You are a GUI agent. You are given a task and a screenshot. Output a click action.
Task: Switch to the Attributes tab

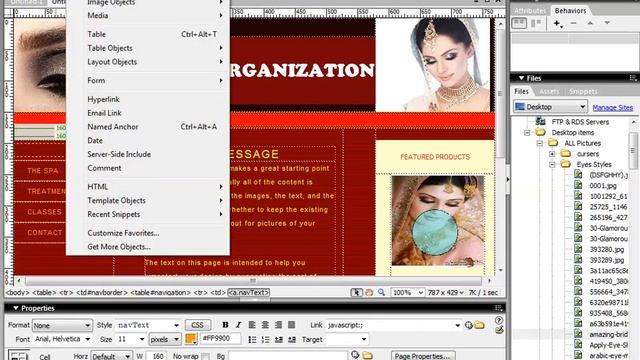(529, 11)
